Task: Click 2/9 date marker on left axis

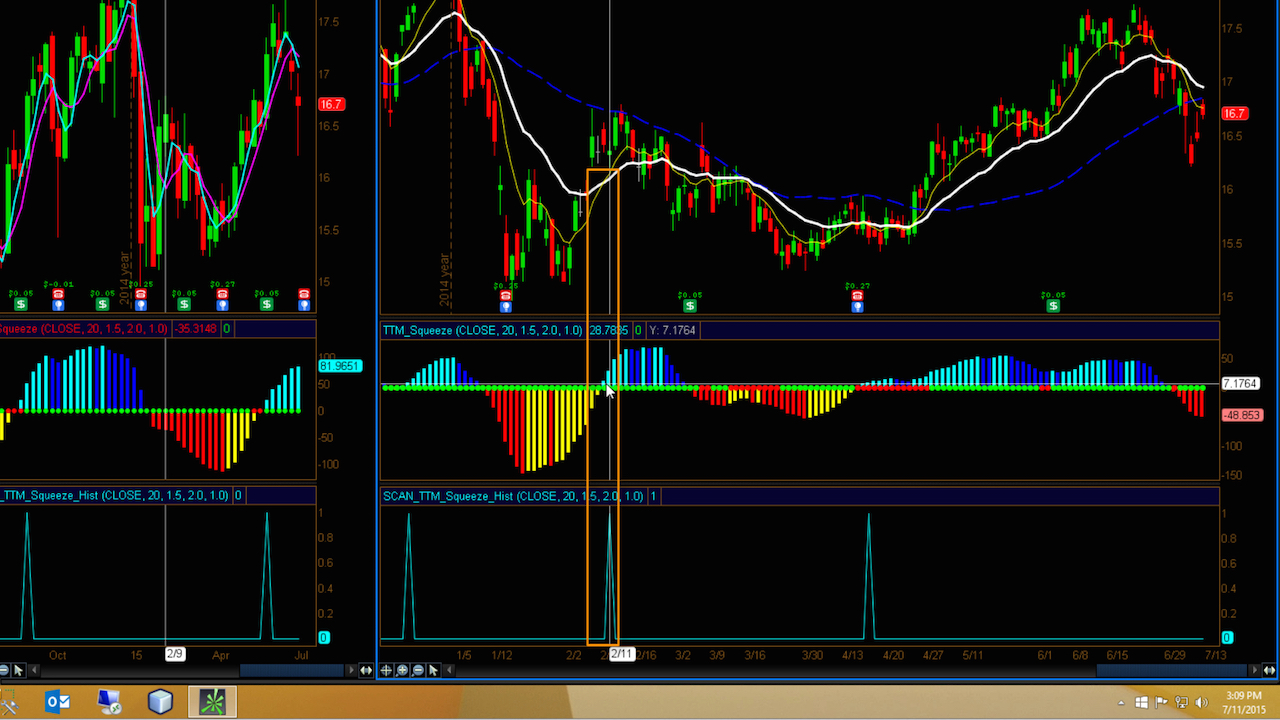Action: coord(175,654)
